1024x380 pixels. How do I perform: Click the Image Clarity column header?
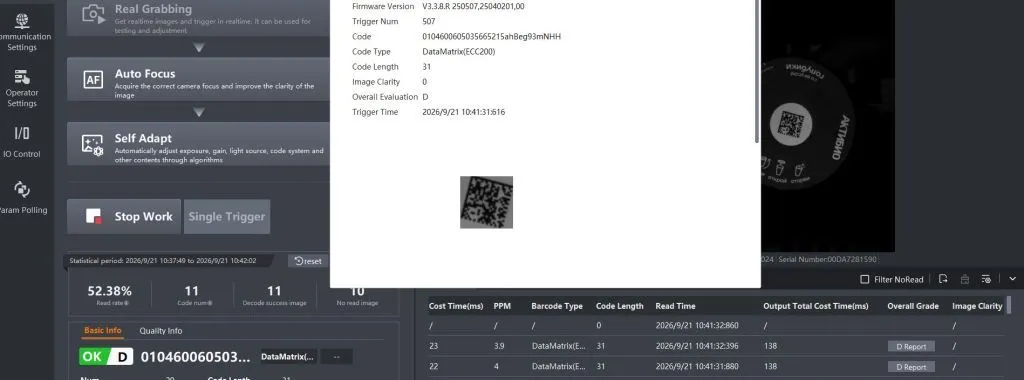point(978,306)
